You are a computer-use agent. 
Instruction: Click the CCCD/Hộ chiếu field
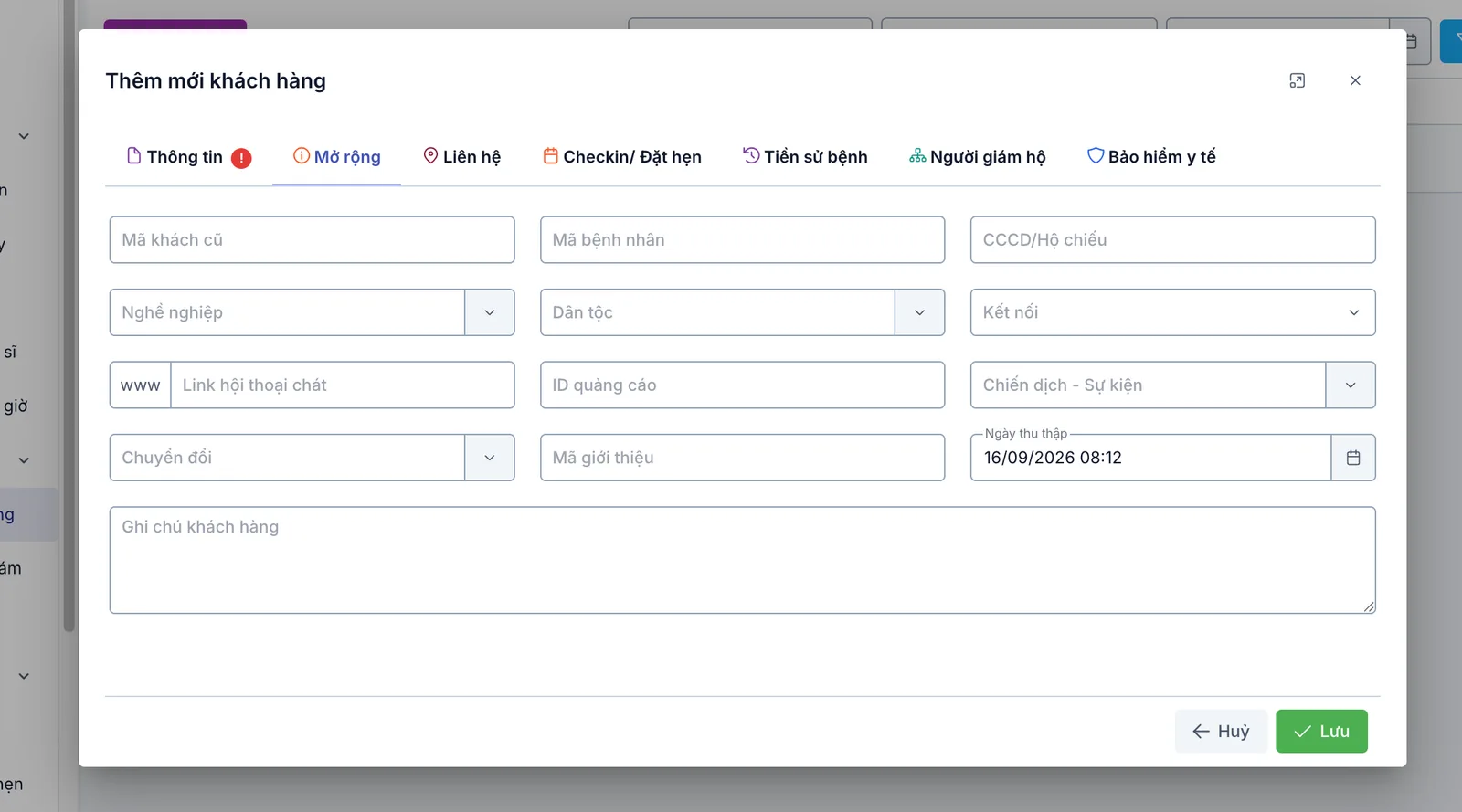coord(1173,240)
